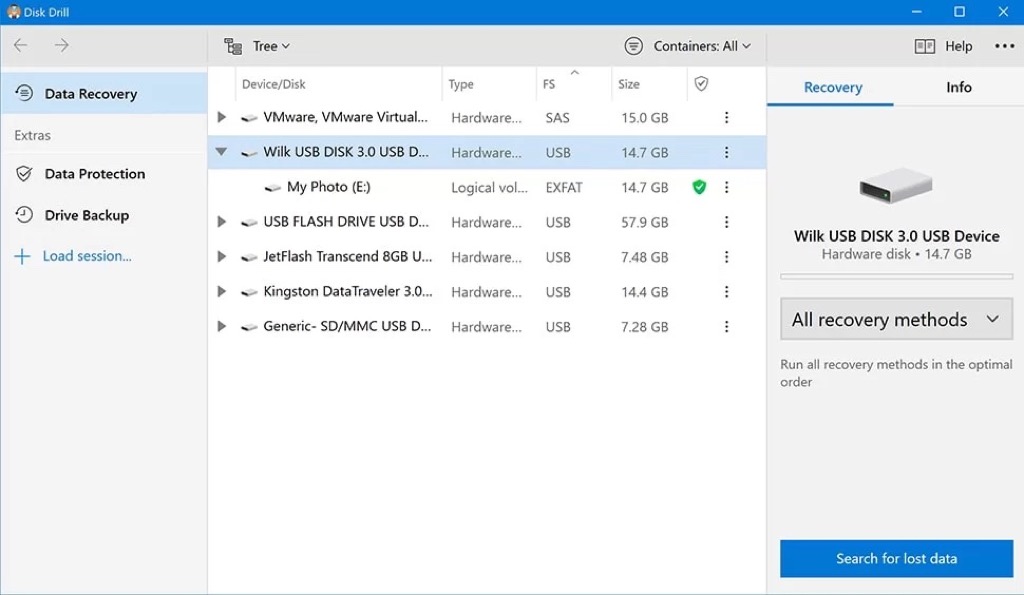The image size is (1024, 595).
Task: Open the Tree view mode dropdown
Action: click(257, 46)
